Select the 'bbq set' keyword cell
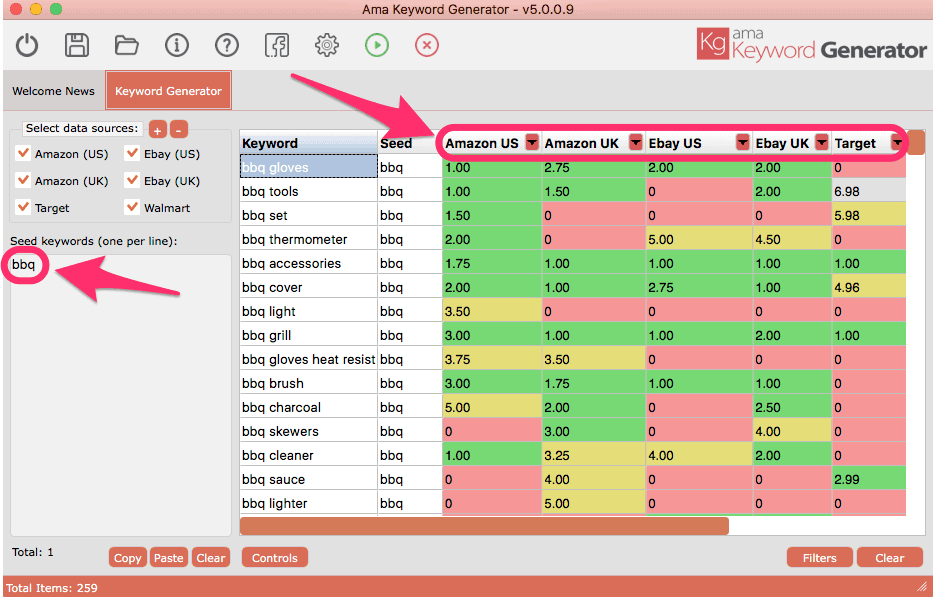Viewport: 933px width, 597px height. point(309,215)
